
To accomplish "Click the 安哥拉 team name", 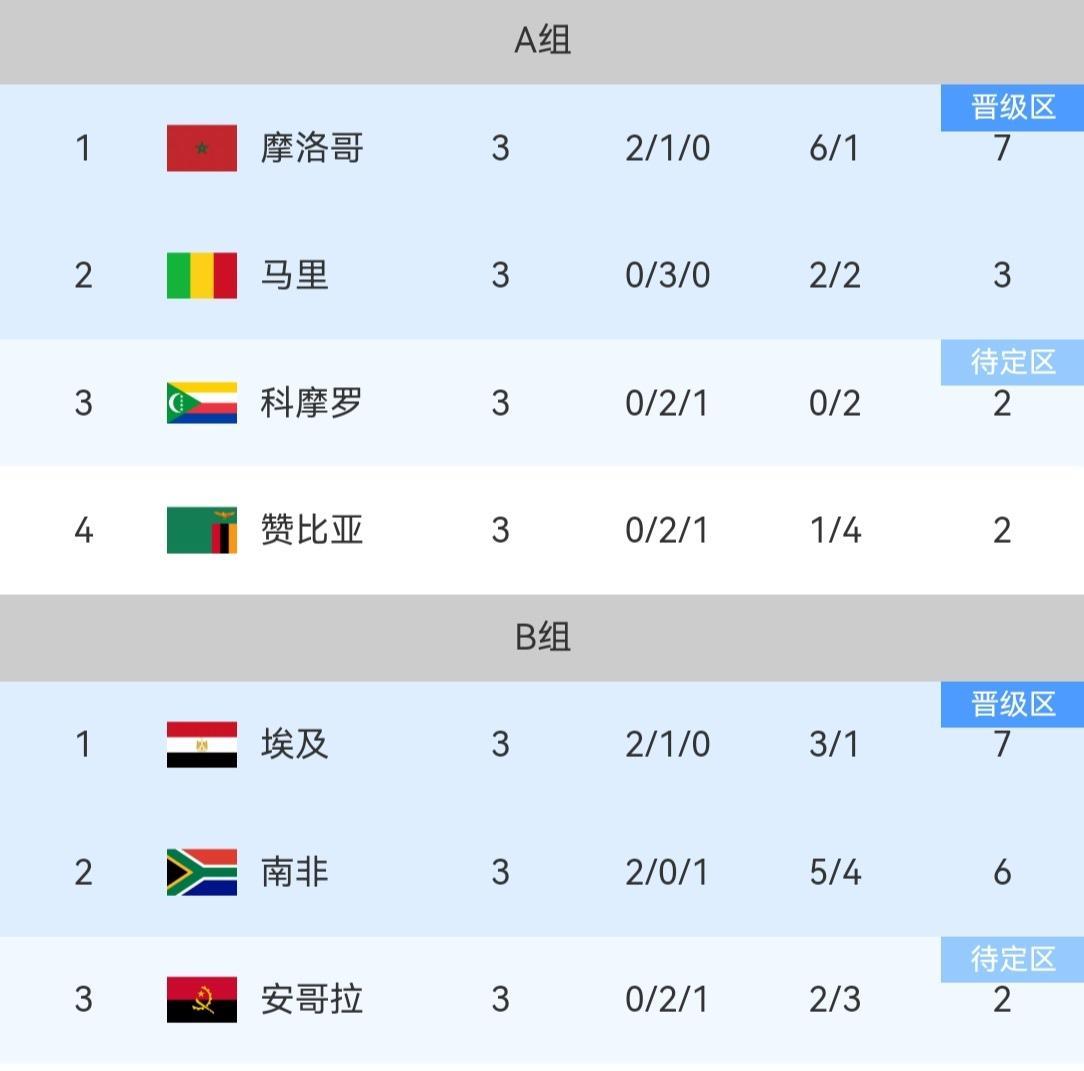I will (x=311, y=999).
